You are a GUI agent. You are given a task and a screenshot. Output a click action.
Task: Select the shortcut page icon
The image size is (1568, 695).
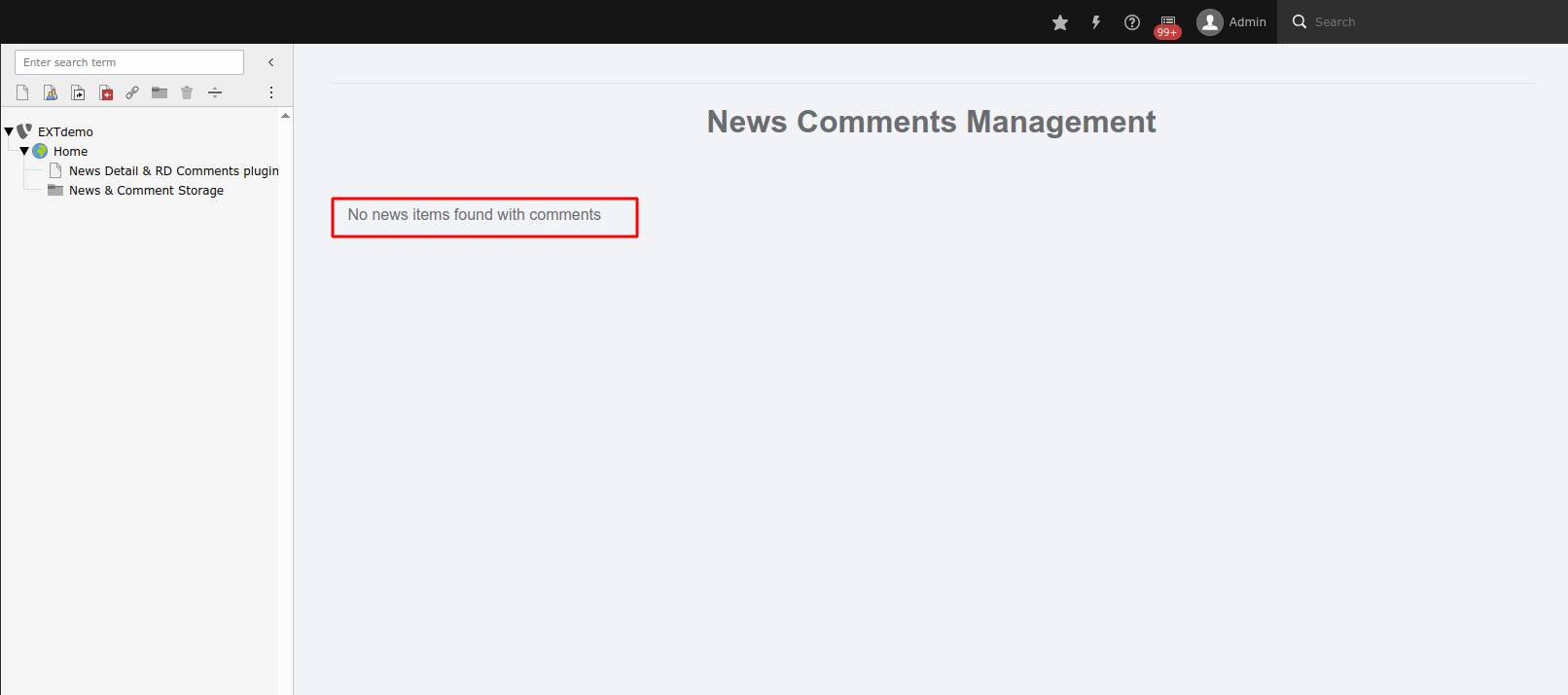78,92
